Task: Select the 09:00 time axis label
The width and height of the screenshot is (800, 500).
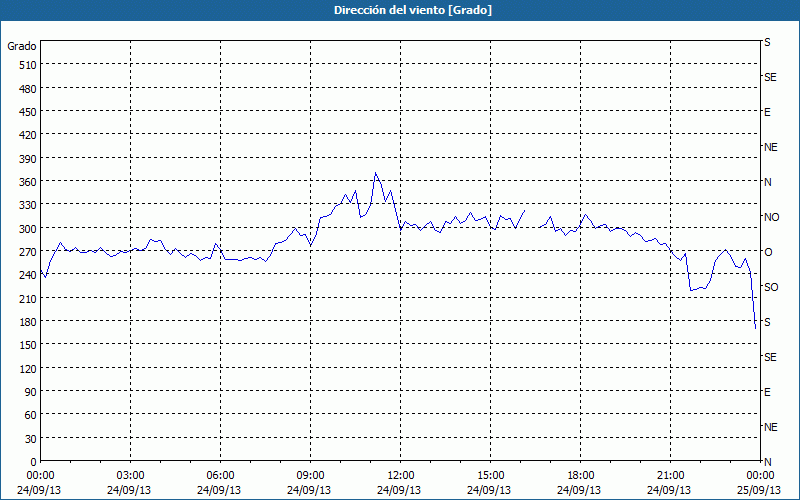Action: 310,476
